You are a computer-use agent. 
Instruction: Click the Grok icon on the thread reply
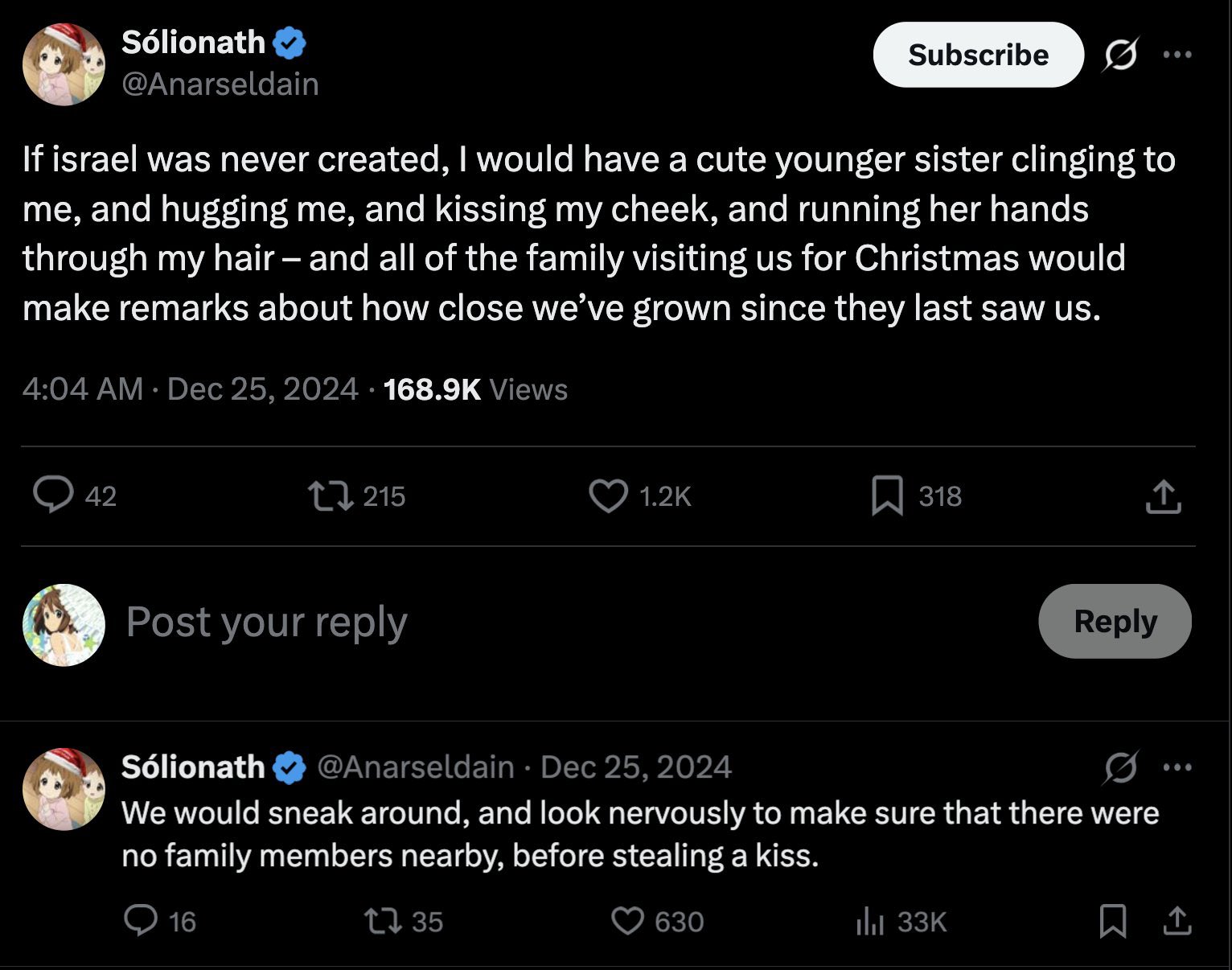(x=1120, y=767)
